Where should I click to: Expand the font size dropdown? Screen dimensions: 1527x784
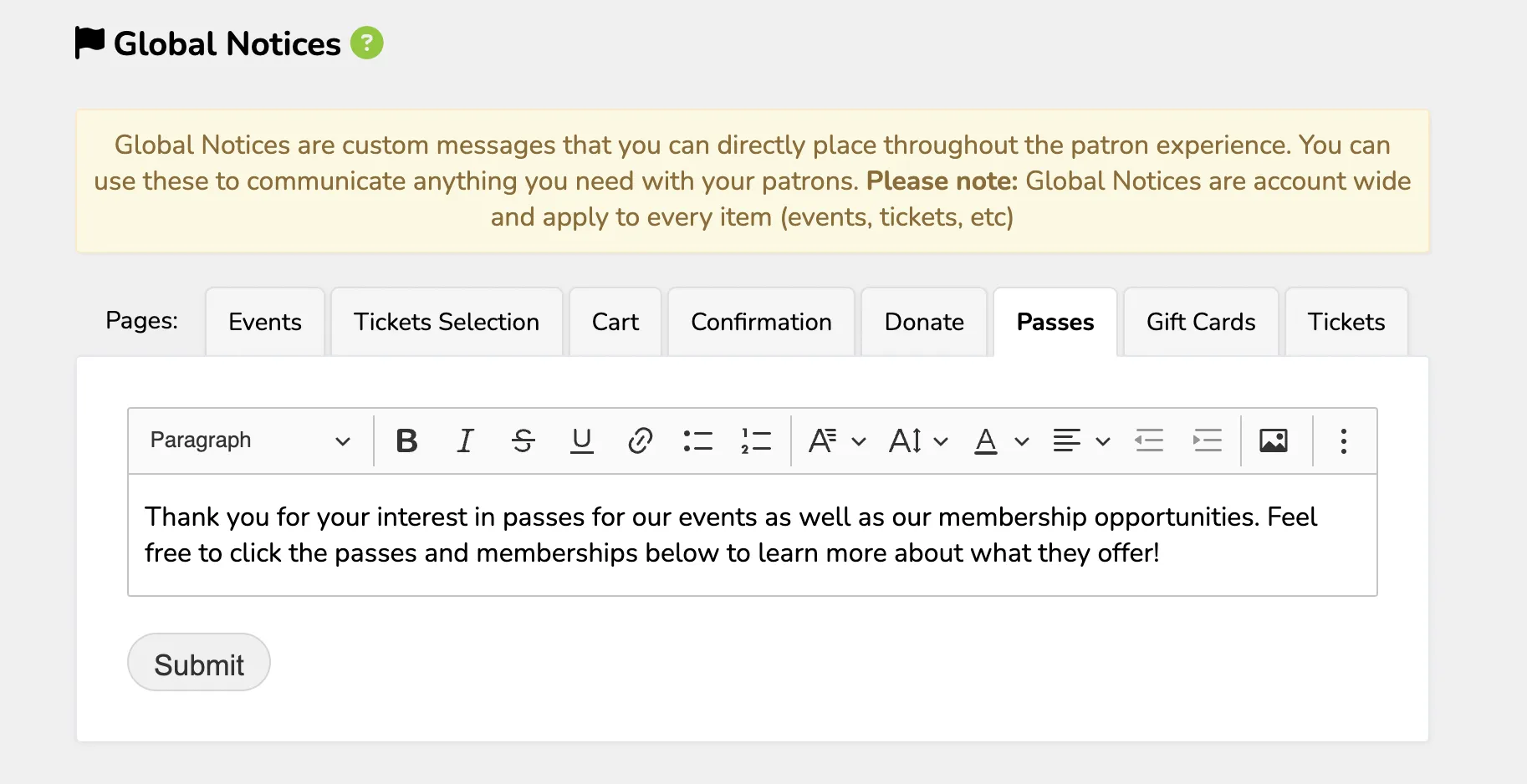[918, 440]
